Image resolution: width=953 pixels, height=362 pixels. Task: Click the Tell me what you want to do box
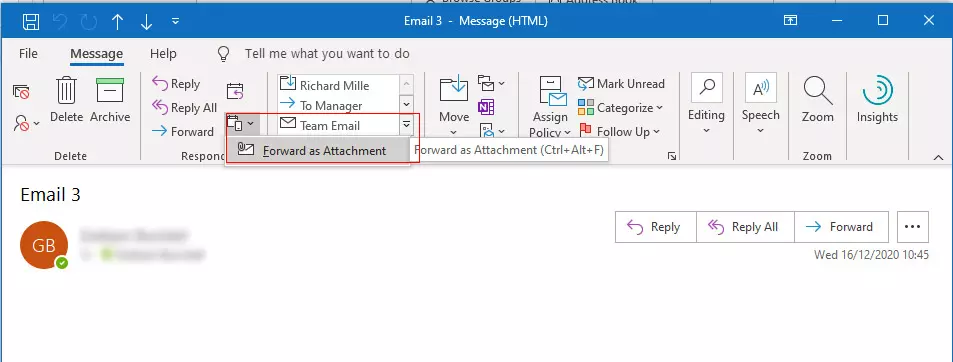tap(327, 53)
